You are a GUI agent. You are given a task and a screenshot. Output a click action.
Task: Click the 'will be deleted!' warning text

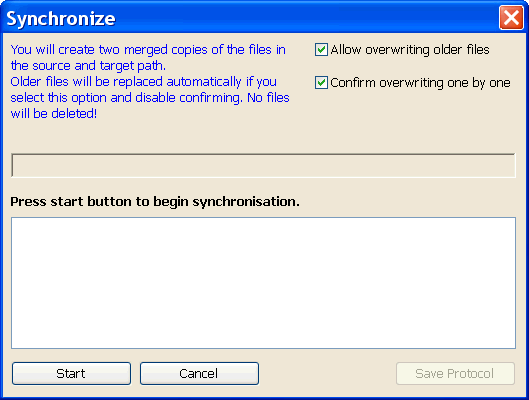tap(54, 114)
